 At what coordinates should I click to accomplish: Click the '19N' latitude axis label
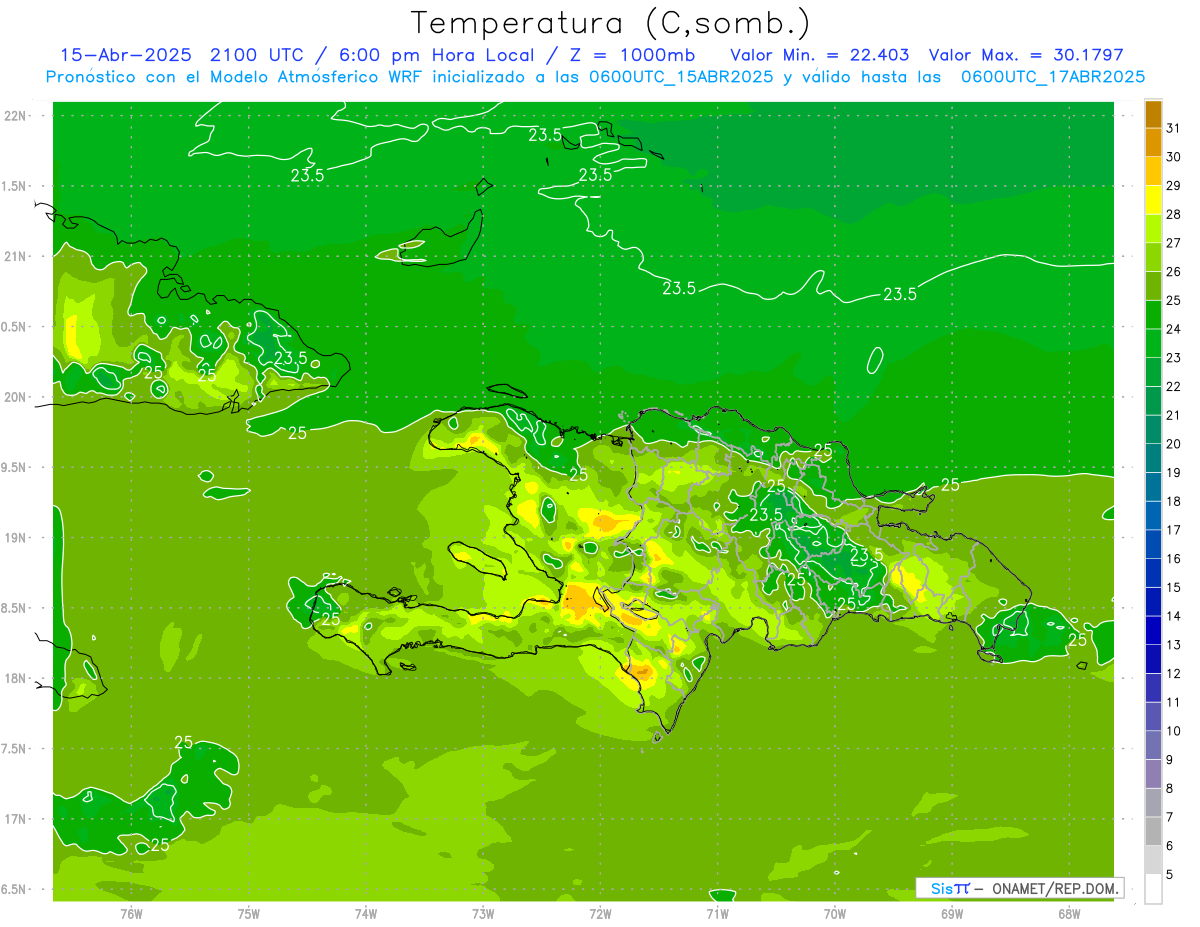16,538
